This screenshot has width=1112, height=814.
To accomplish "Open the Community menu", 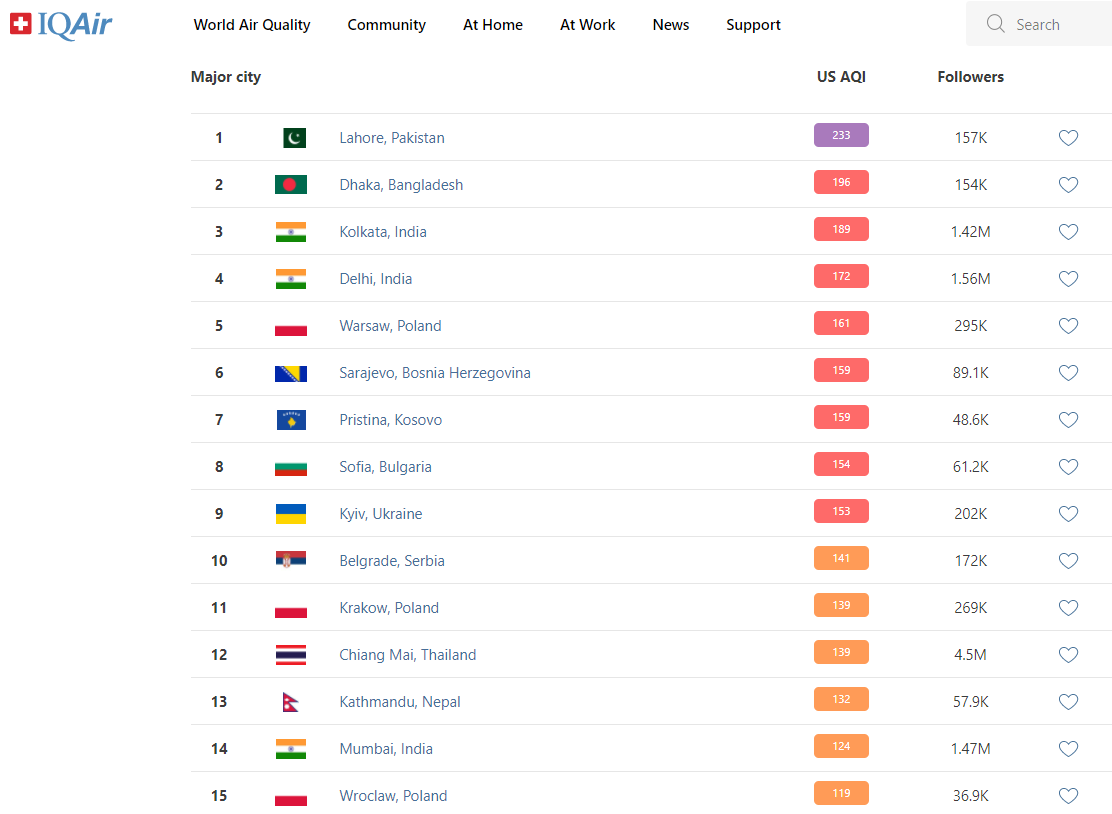I will click(x=387, y=25).
